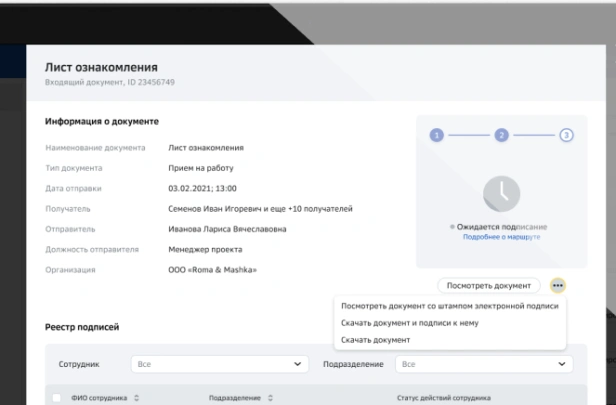Click step 3 circle in route progress
The image size is (616, 405).
[x=566, y=135]
